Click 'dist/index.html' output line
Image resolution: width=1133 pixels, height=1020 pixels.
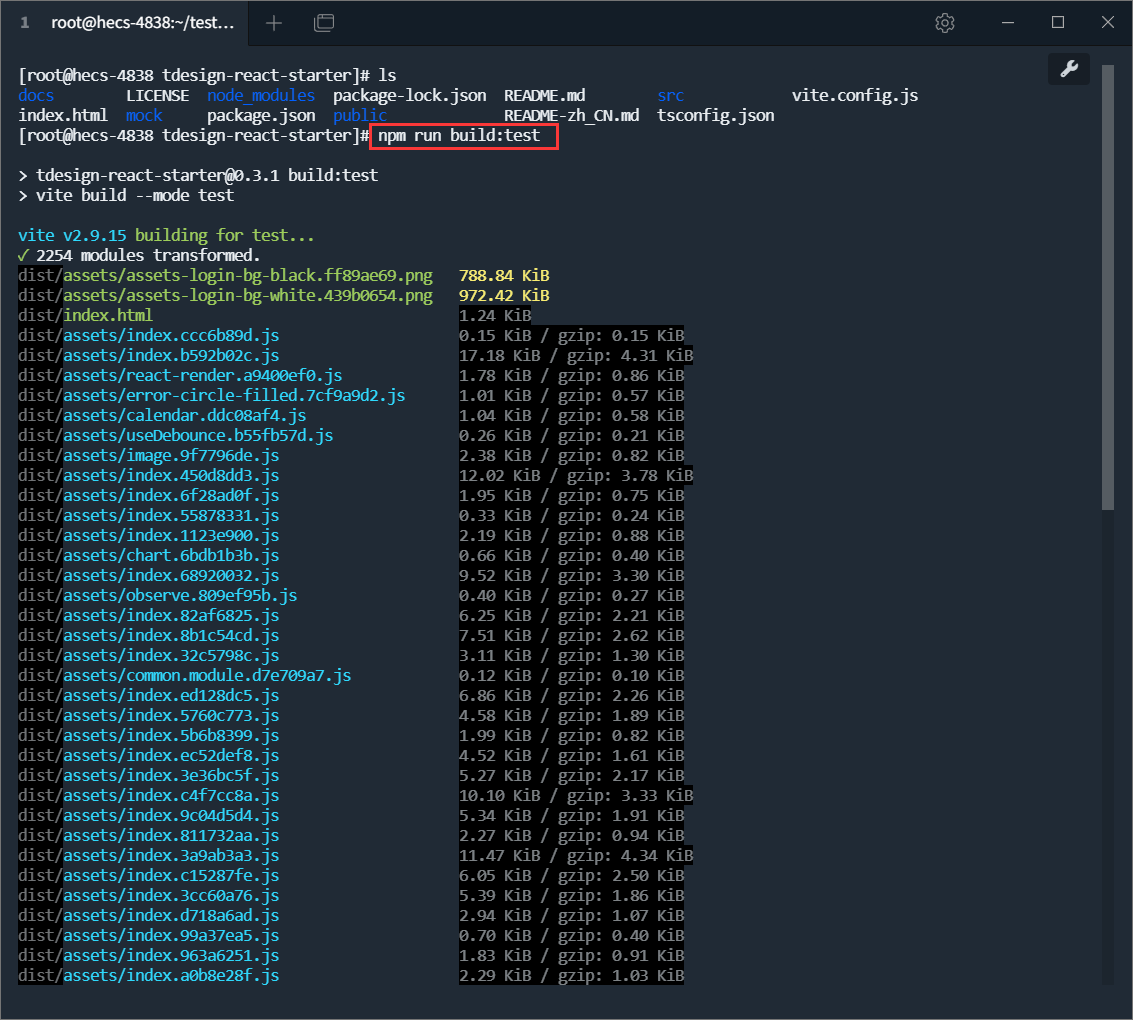85,316
